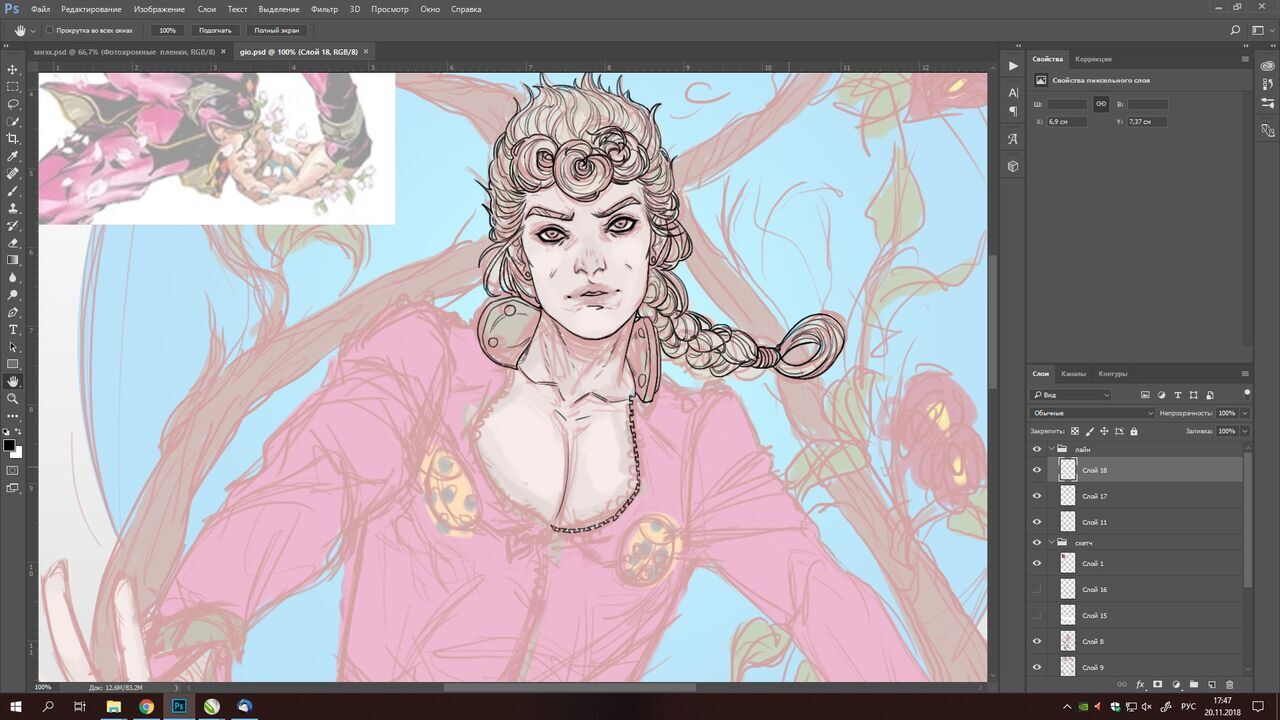
Task: Show hidden layer Слой 16
Action: [x=1037, y=590]
